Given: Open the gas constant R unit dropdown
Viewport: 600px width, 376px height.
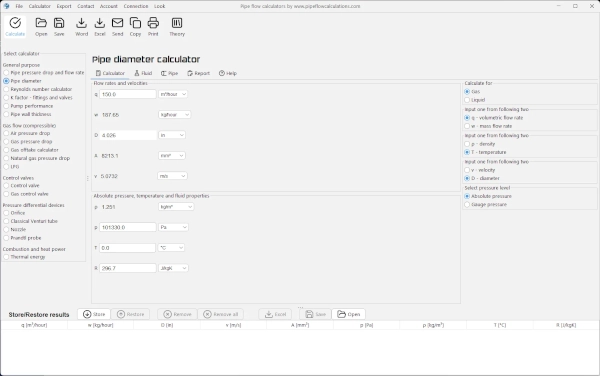Looking at the screenshot, I should click(x=173, y=268).
